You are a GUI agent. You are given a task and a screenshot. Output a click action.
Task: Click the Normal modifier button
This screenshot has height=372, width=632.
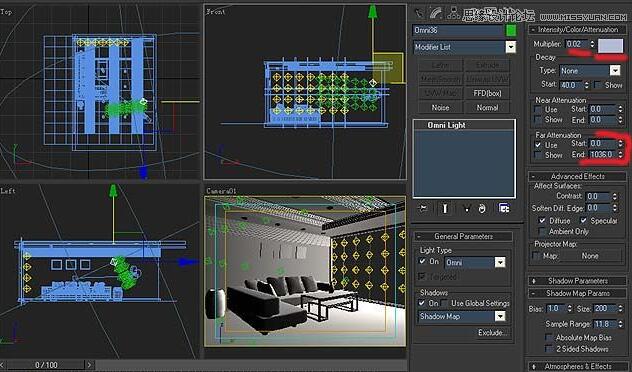(x=487, y=108)
